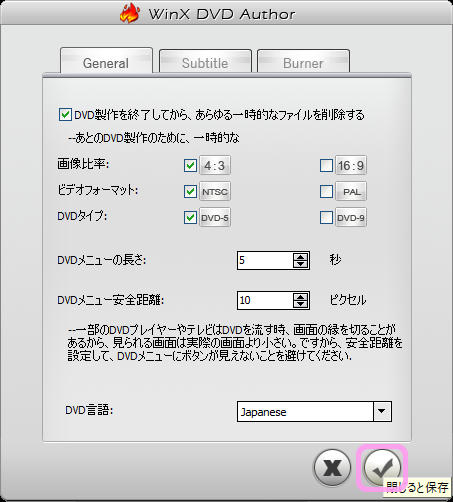Check the 4:3 aspect ratio checkbox

tap(190, 165)
